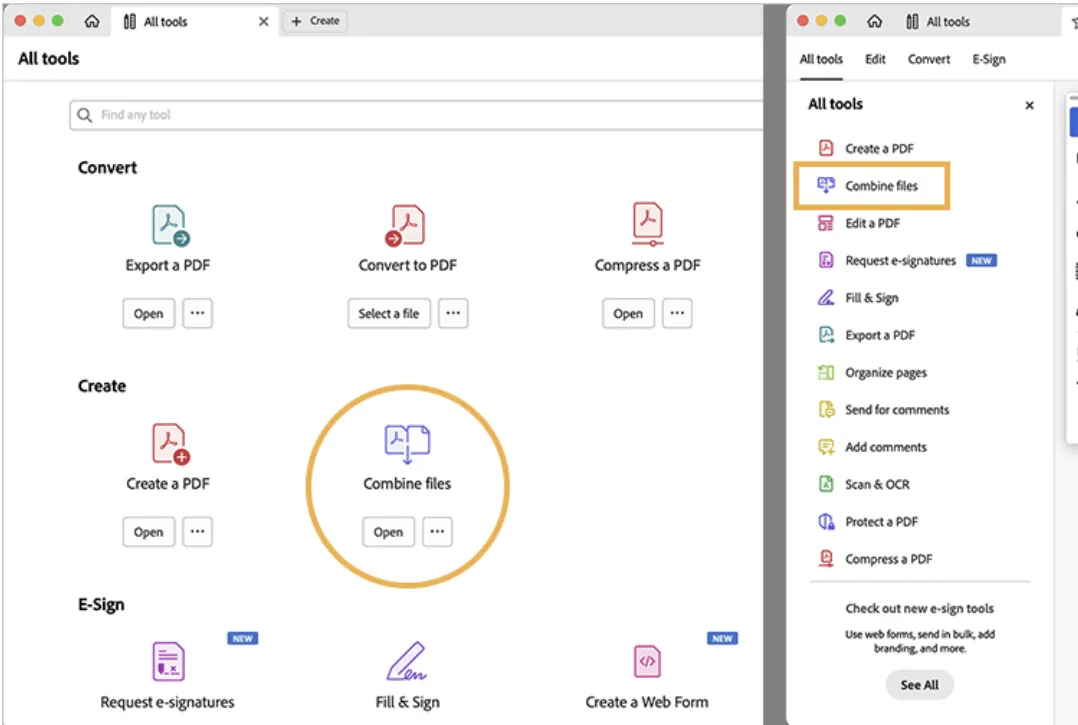Click the Create a PDF icon under Create
Screen dimensions: 1078x725
tap(170, 444)
